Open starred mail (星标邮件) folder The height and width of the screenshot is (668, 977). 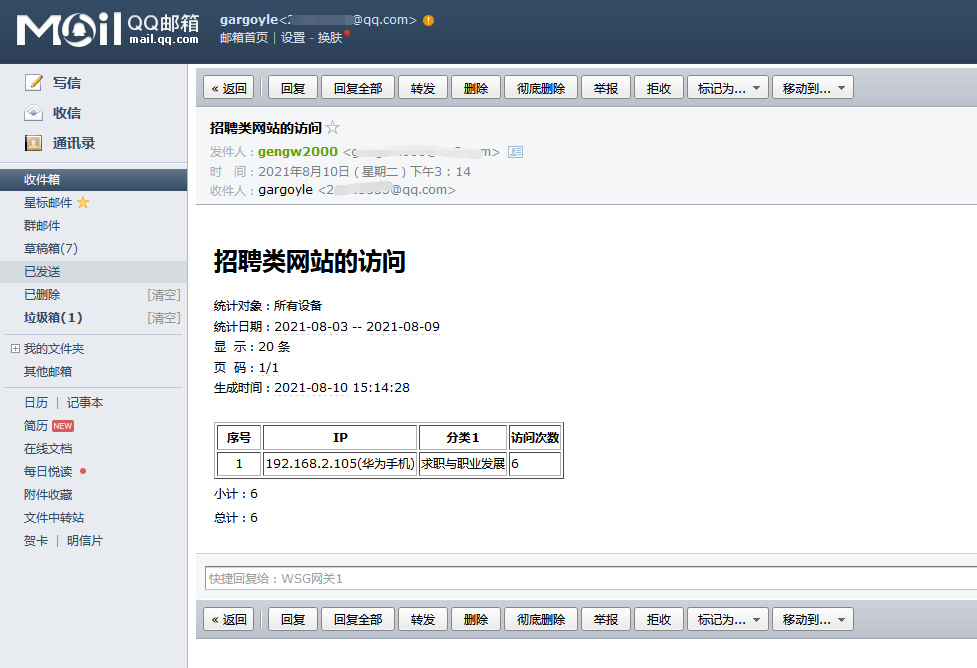click(49, 202)
